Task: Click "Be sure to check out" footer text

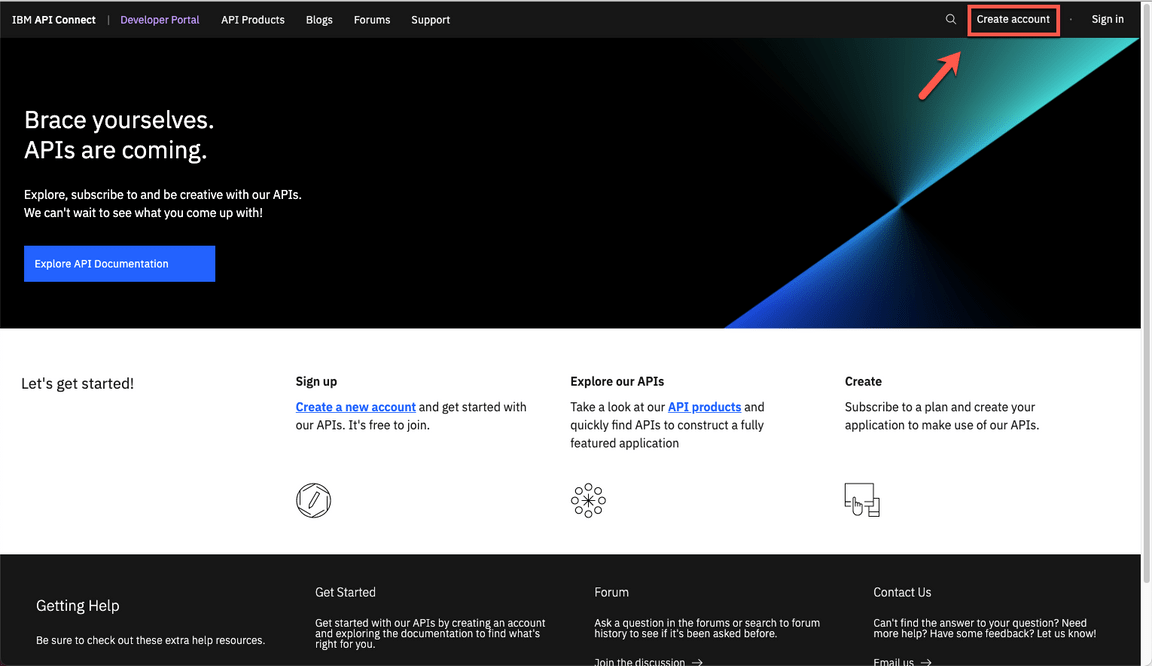Action: pyautogui.click(x=151, y=640)
